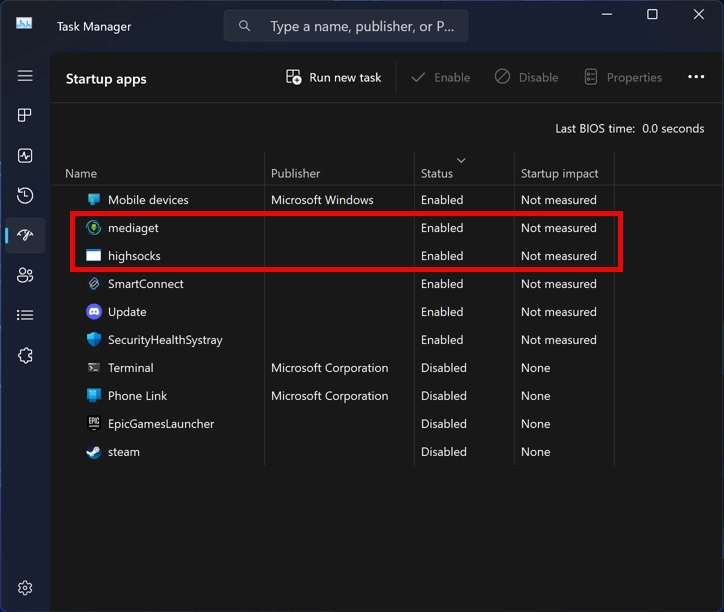Sort by Name column header

coord(81,173)
